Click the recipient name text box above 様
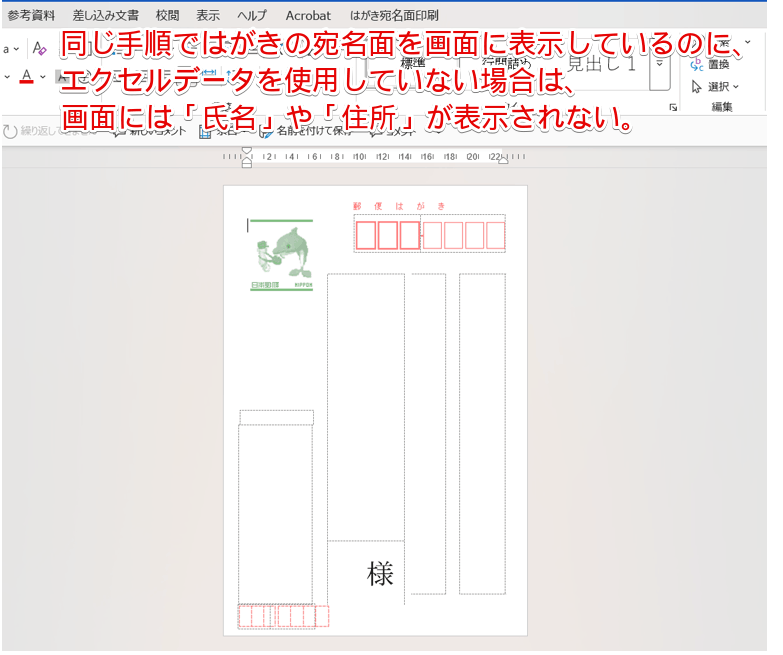Screen dimensions: 783x655 pos(366,407)
